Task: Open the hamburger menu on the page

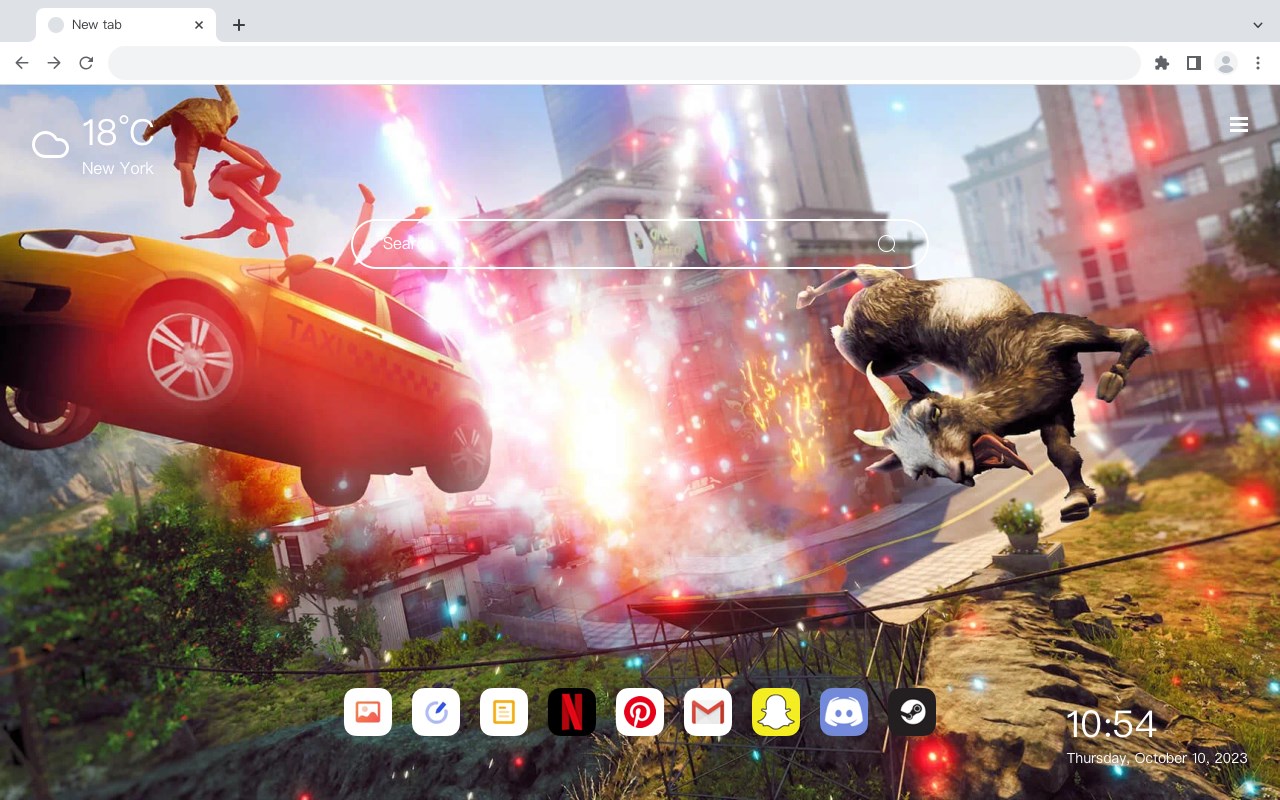Action: tap(1239, 125)
